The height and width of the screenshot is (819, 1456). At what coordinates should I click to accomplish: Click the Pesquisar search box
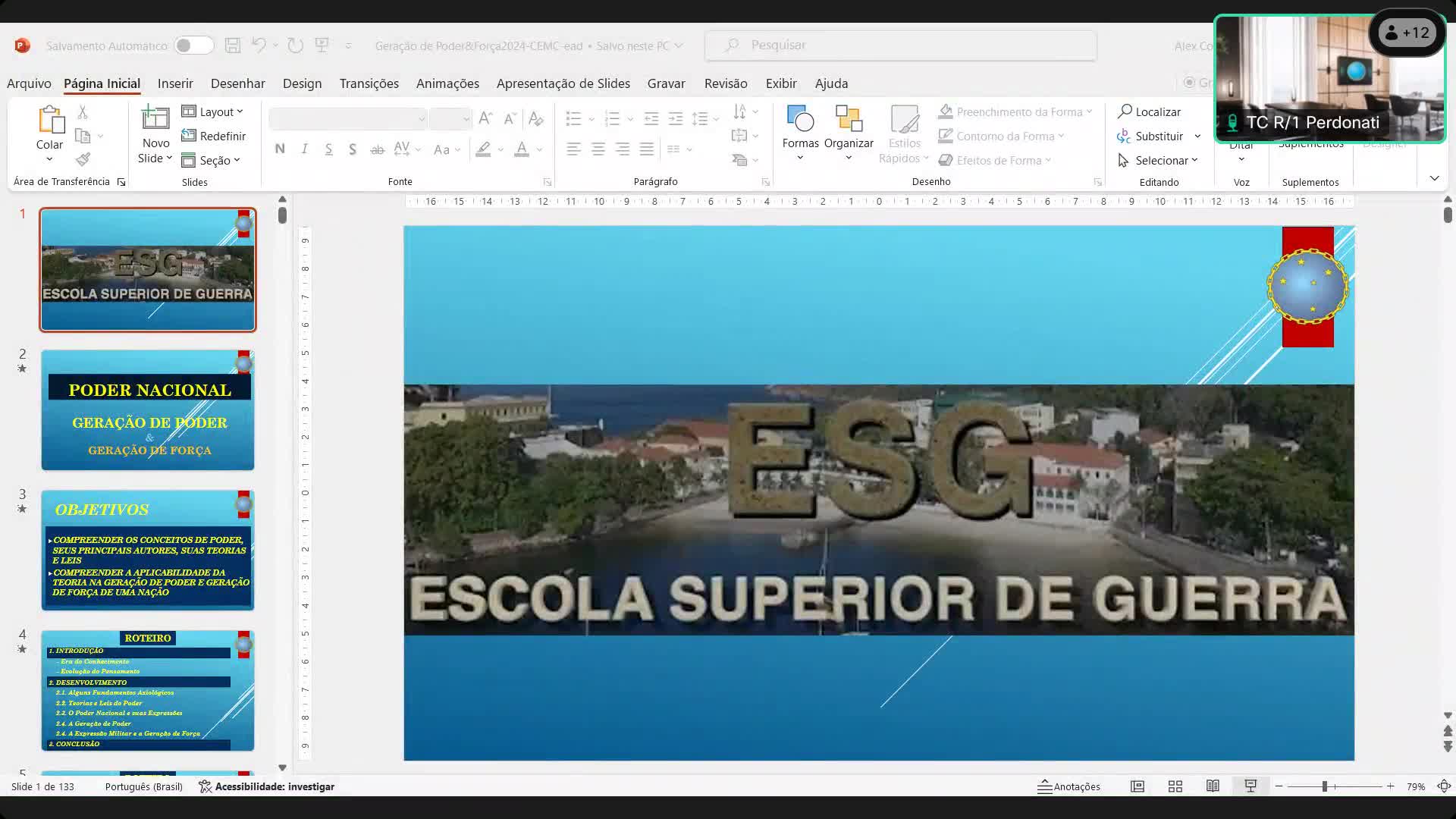click(900, 45)
